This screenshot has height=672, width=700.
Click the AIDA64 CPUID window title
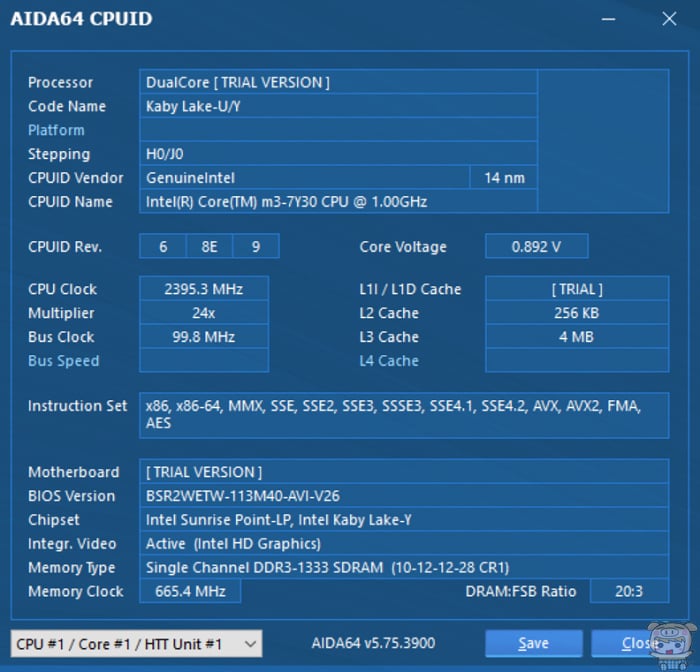tap(81, 19)
